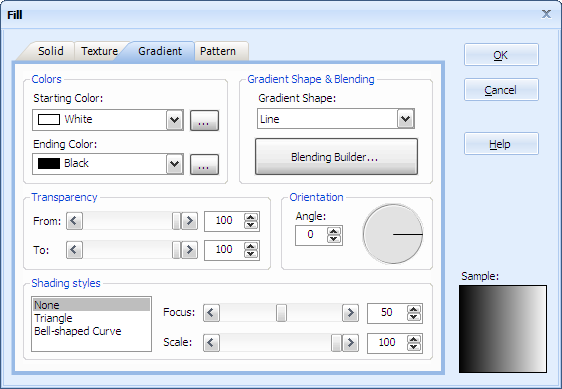Decrease the Focus value with down spinner

coord(414,317)
